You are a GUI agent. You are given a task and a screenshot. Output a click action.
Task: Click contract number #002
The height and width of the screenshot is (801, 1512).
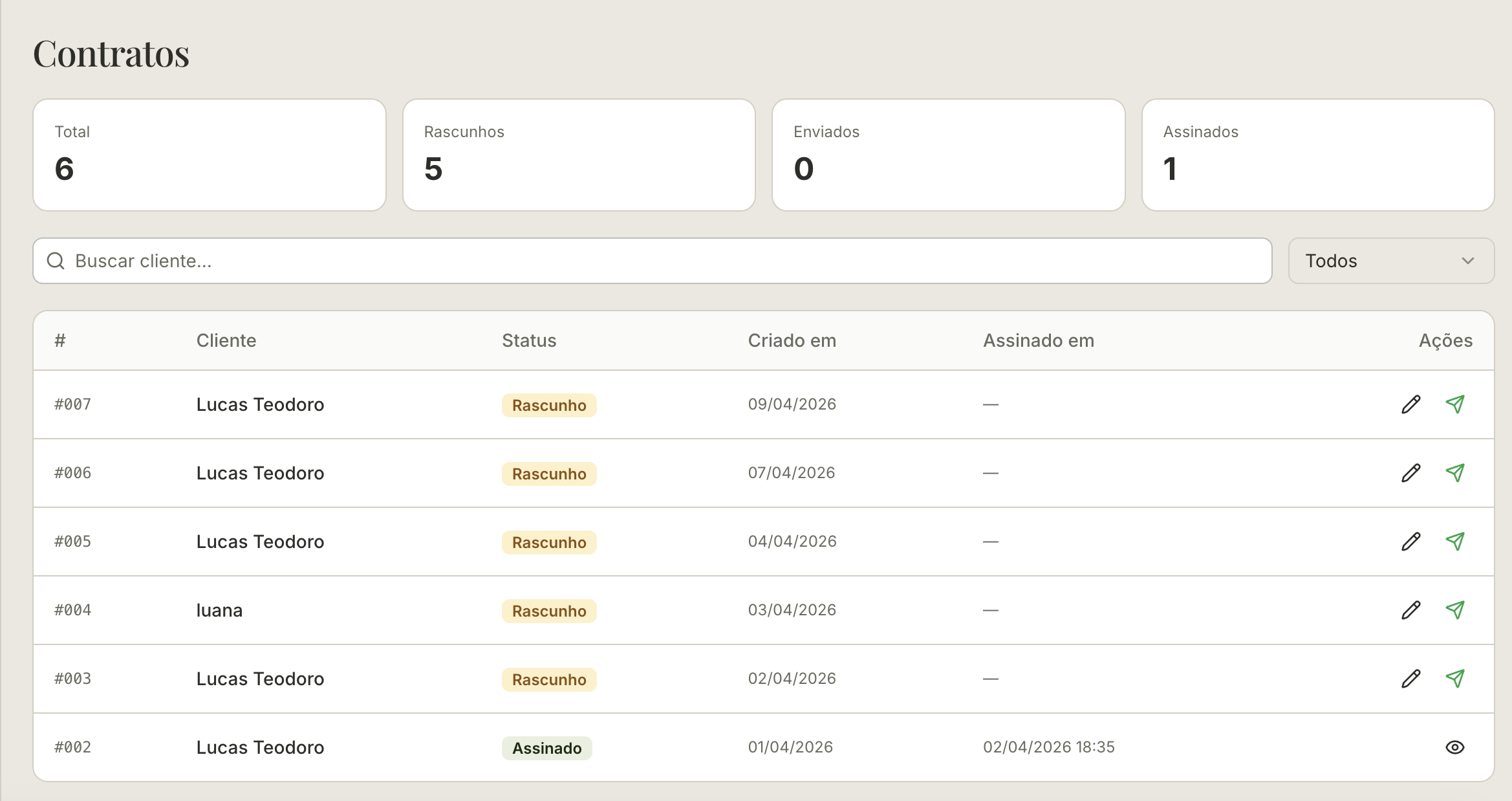click(73, 747)
